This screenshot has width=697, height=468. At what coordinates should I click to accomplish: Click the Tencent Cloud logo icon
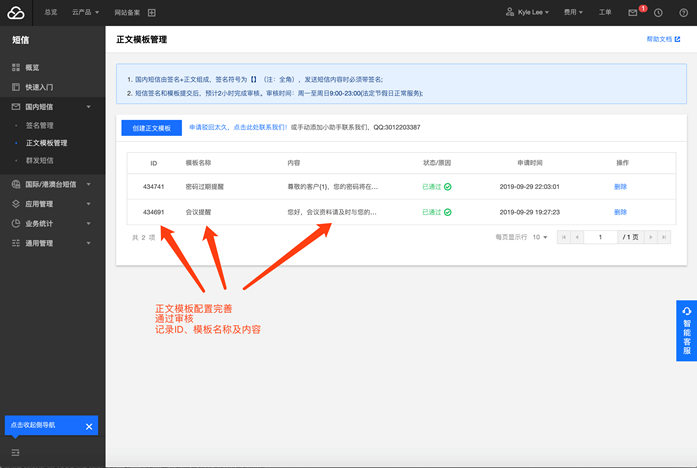(x=16, y=13)
